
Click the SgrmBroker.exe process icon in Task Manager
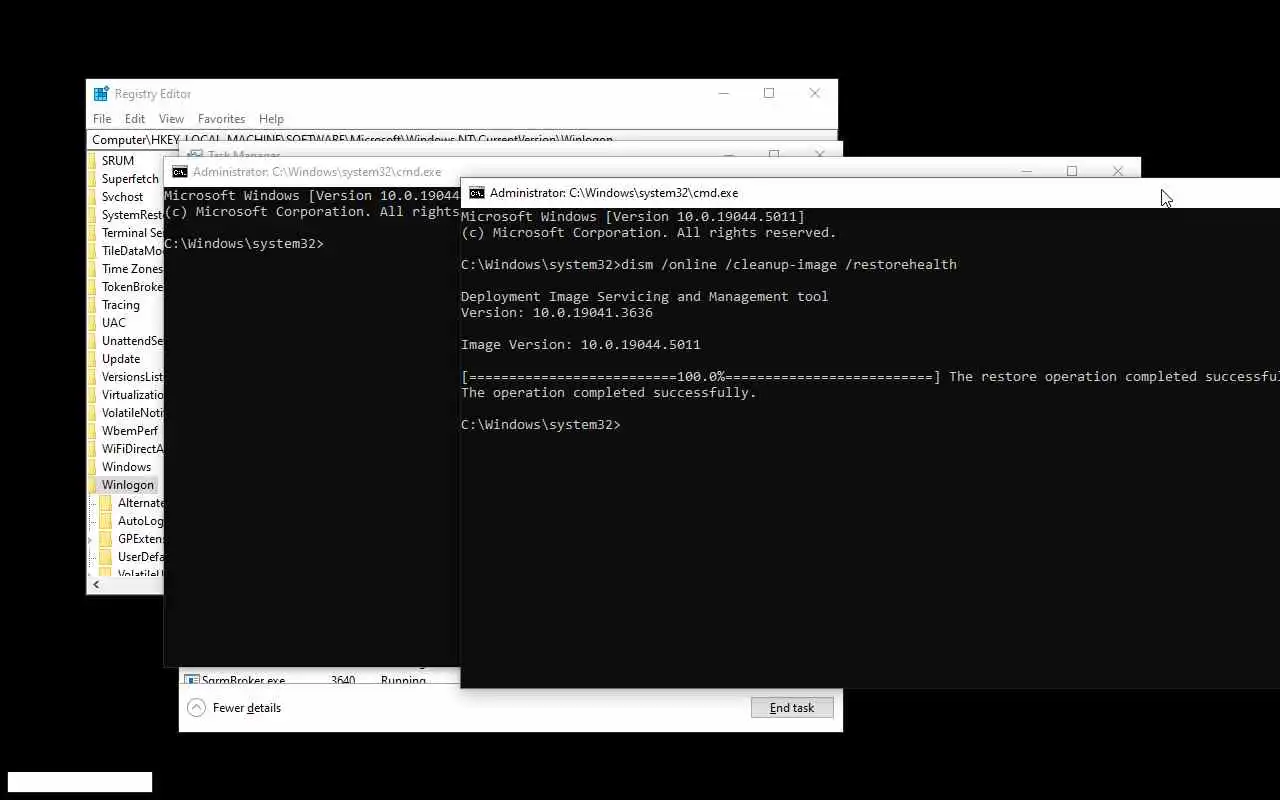pos(191,680)
